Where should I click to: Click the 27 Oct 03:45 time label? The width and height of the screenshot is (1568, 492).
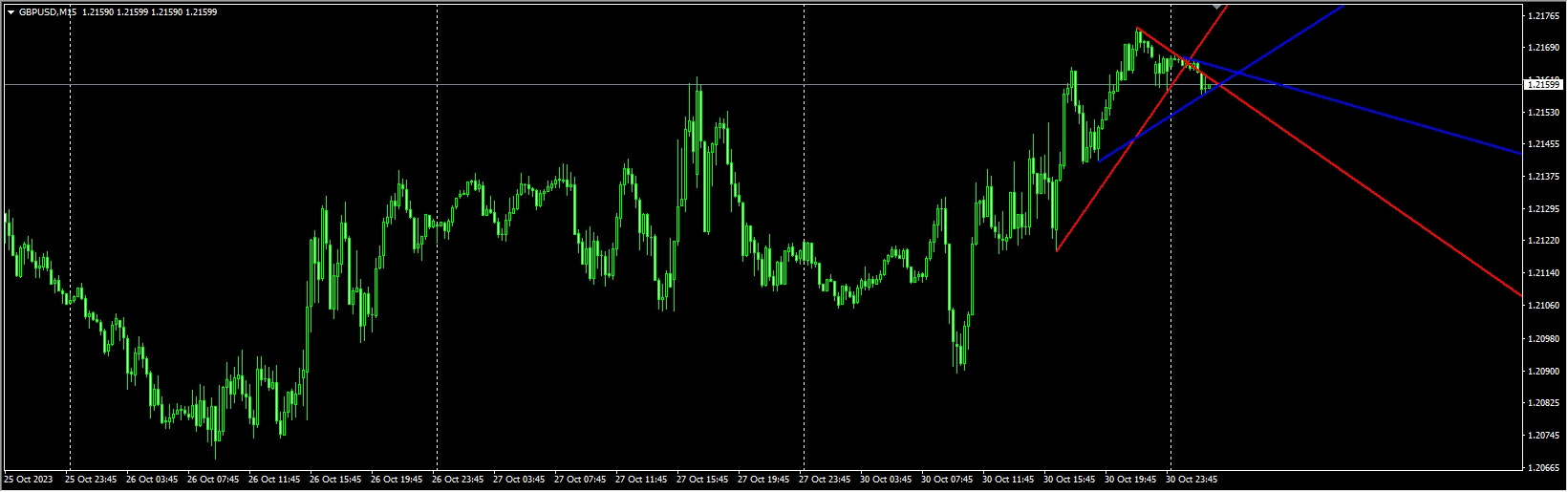pyautogui.click(x=519, y=480)
